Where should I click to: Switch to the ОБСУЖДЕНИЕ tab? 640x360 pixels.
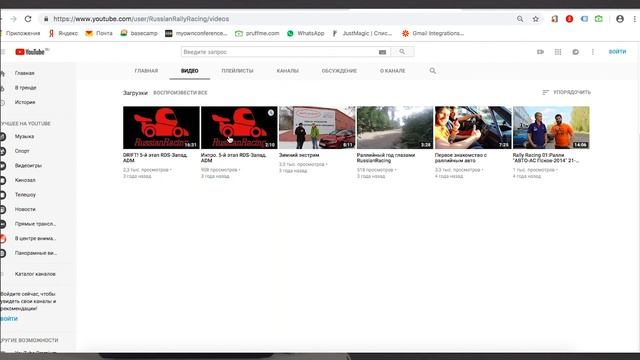pyautogui.click(x=339, y=71)
